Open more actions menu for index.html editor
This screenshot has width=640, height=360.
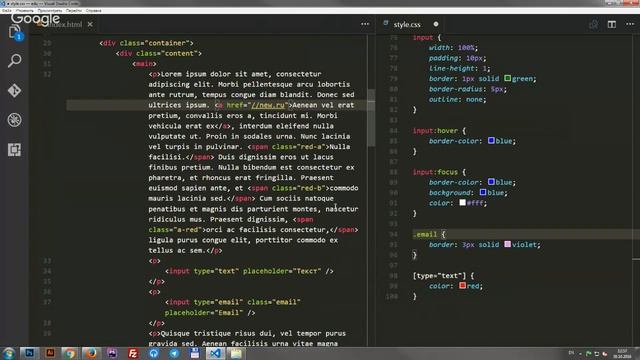(x=365, y=24)
